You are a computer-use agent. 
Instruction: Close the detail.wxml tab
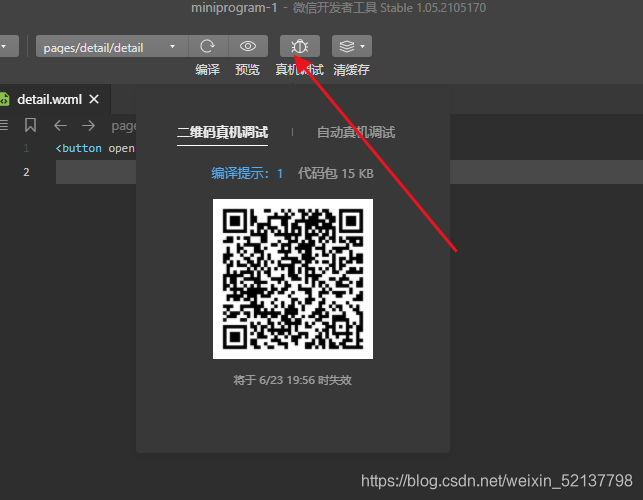pos(94,99)
